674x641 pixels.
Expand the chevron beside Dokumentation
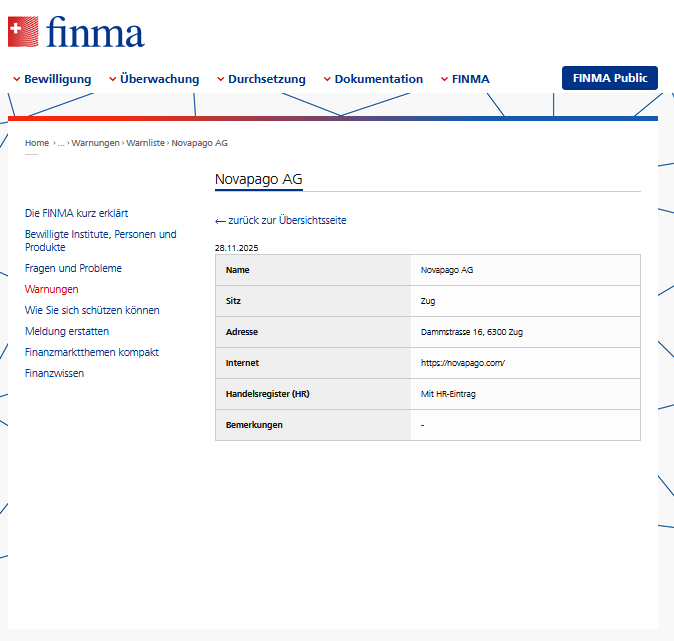pos(327,79)
